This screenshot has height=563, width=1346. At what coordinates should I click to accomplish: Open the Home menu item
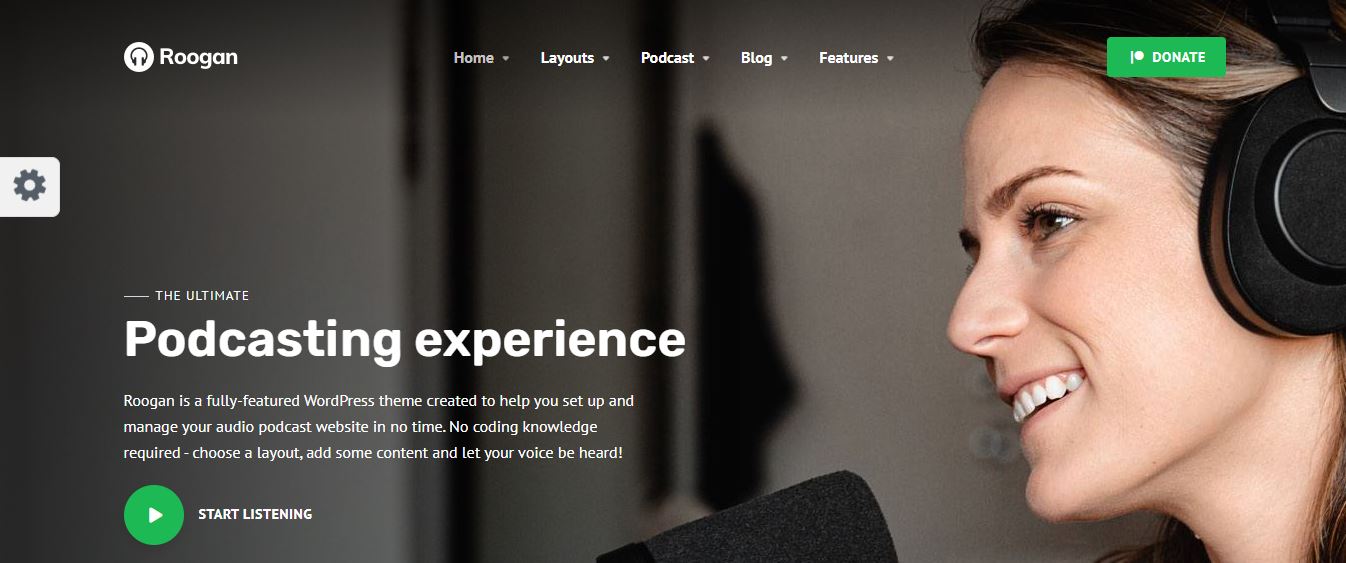pos(473,58)
